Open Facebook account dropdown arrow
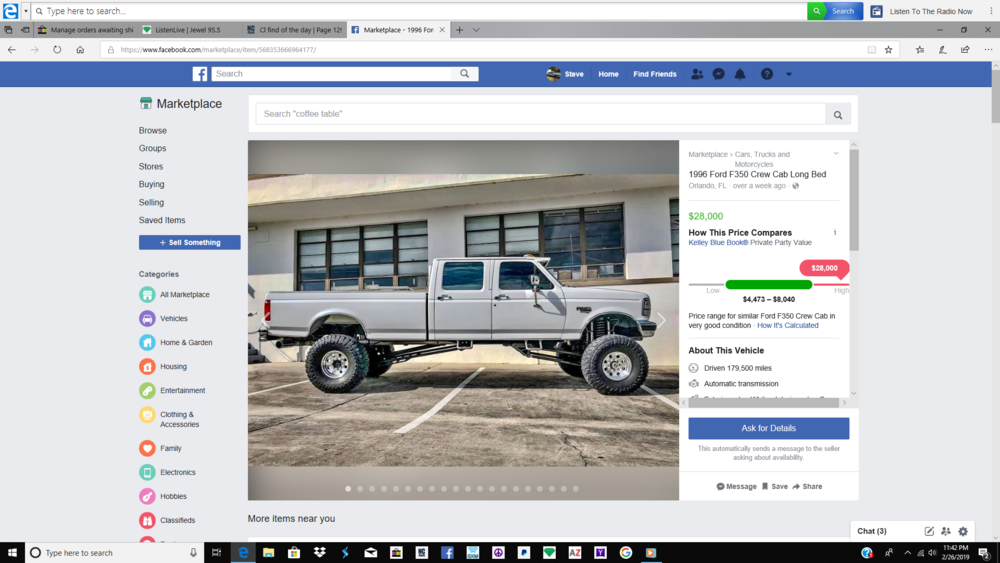1000x563 pixels. 788,74
